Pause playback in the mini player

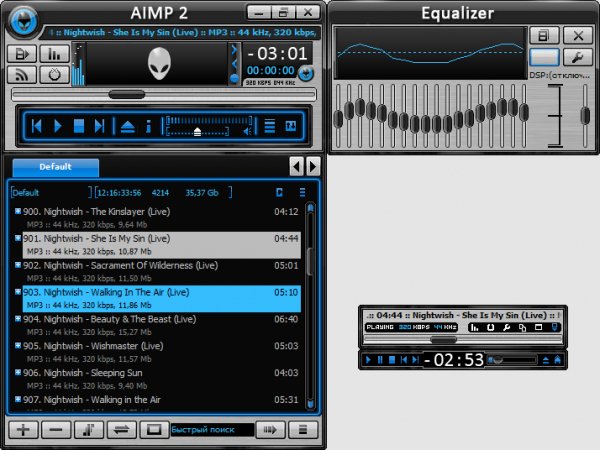pos(380,360)
